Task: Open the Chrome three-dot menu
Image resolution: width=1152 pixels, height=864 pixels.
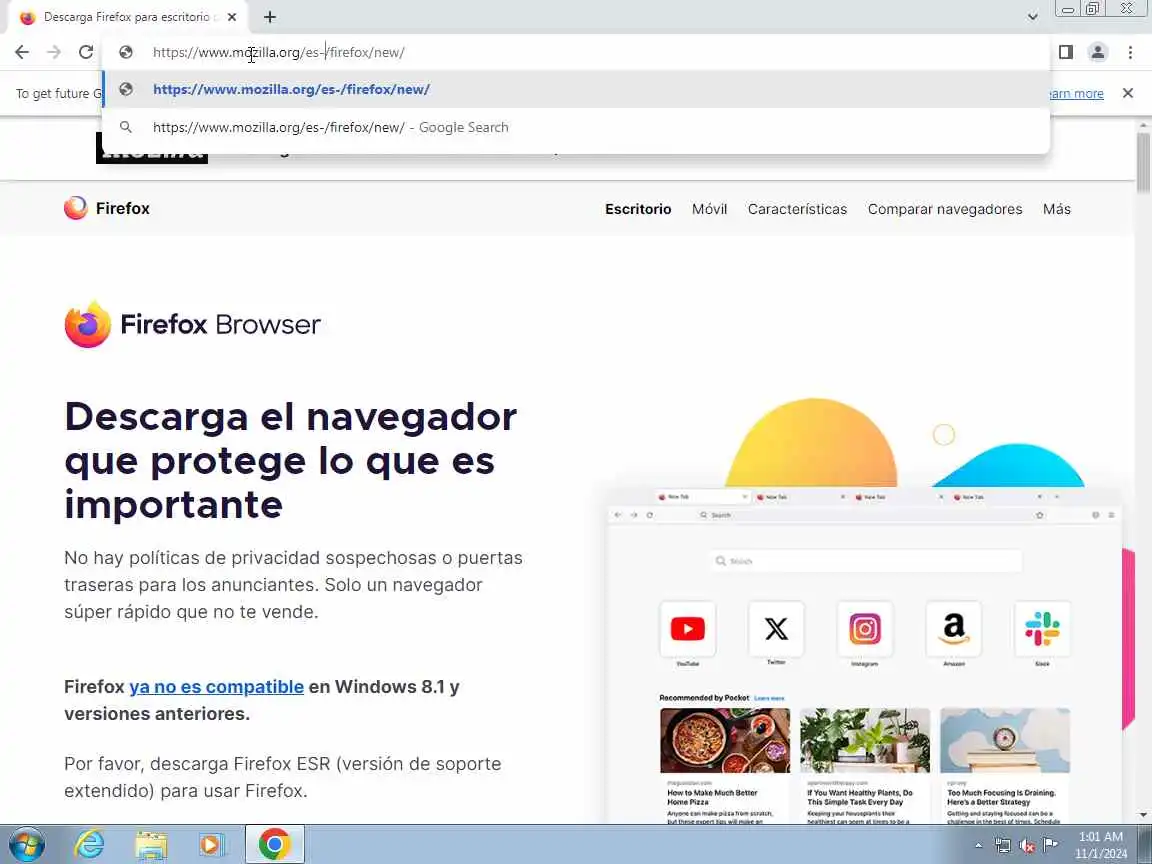Action: [1130, 52]
